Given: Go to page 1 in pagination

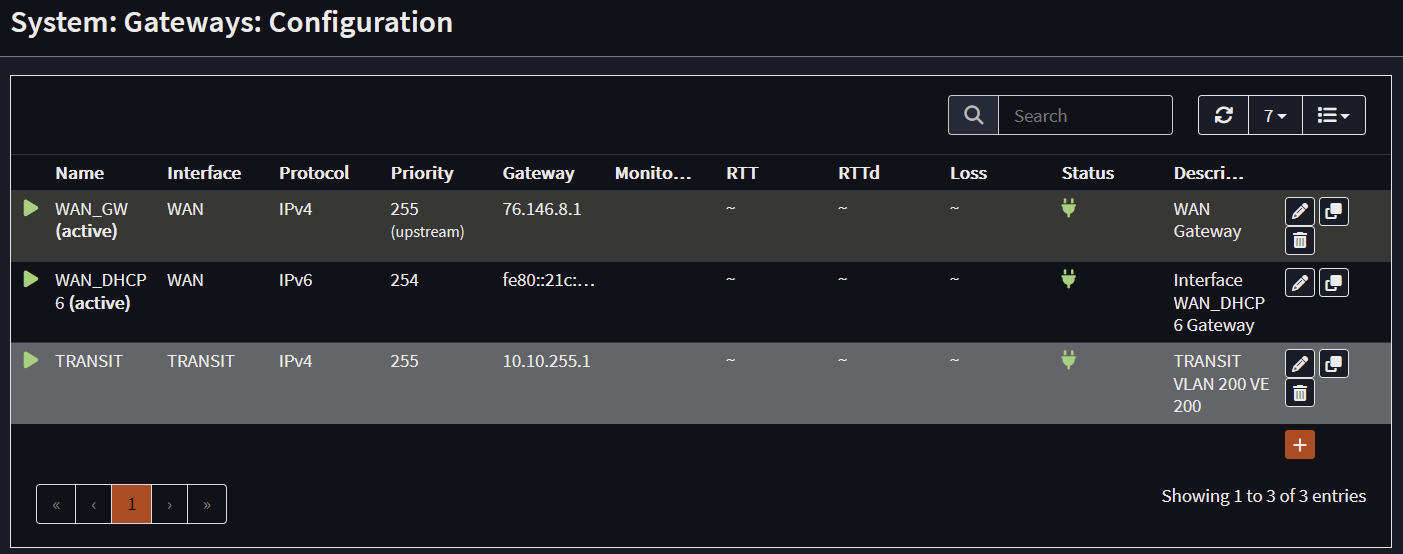Looking at the screenshot, I should (x=131, y=504).
